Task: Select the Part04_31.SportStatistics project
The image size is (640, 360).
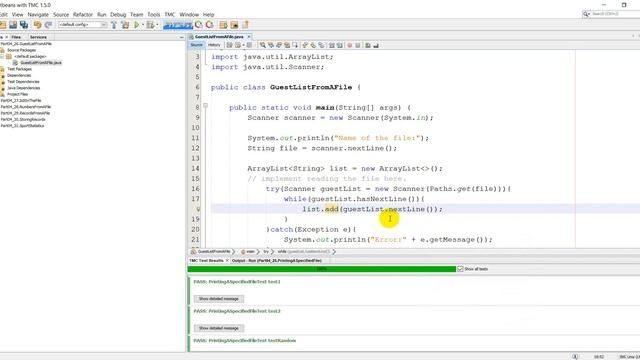Action: pyautogui.click(x=22, y=126)
